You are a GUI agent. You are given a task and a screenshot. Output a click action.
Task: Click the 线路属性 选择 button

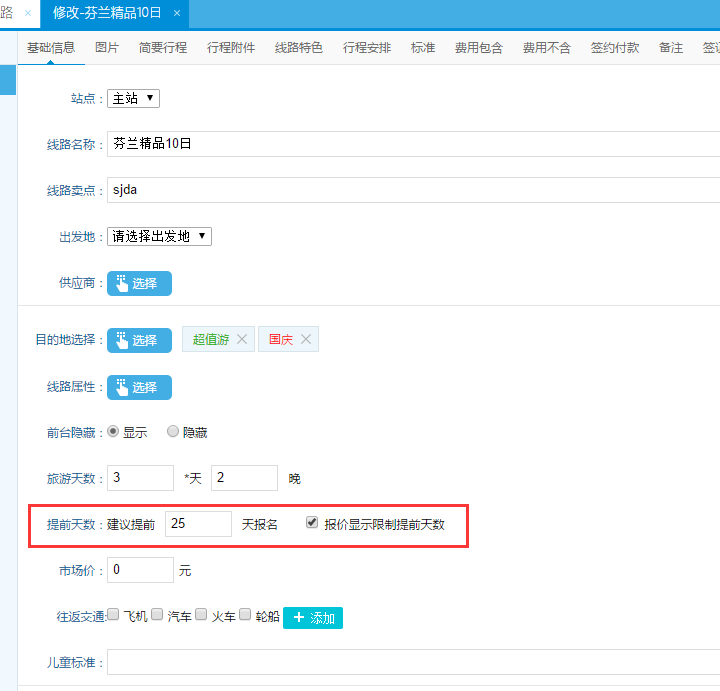coord(139,387)
